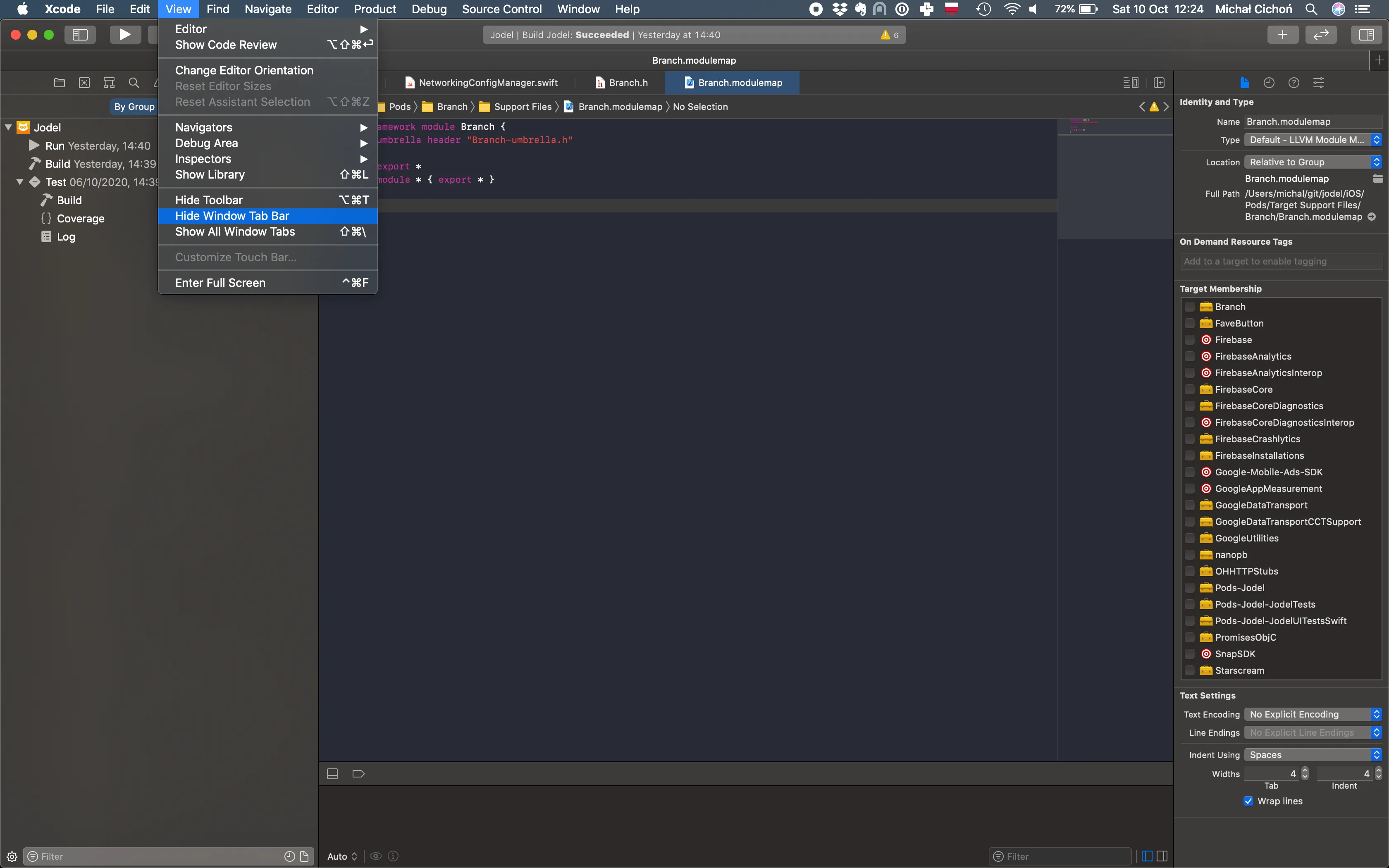Choose Show All Window Tabs

267,231
